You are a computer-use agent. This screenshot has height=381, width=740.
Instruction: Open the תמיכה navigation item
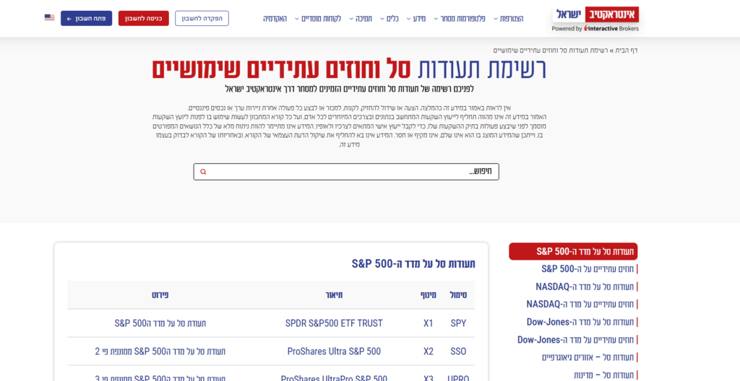click(x=364, y=19)
